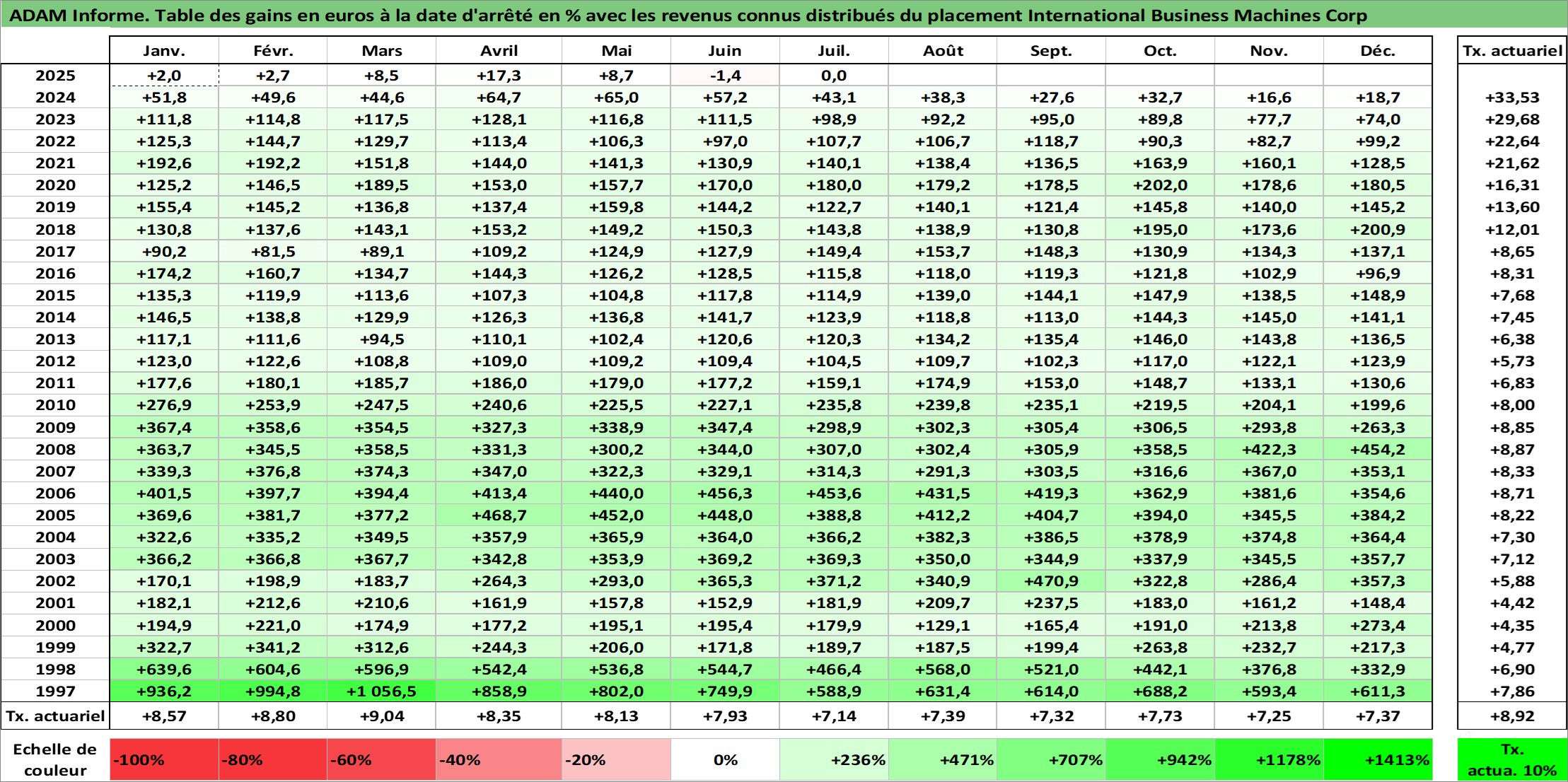Select the actuarial rate +4,35
This screenshot has height=782, width=1568.
pos(1512,626)
